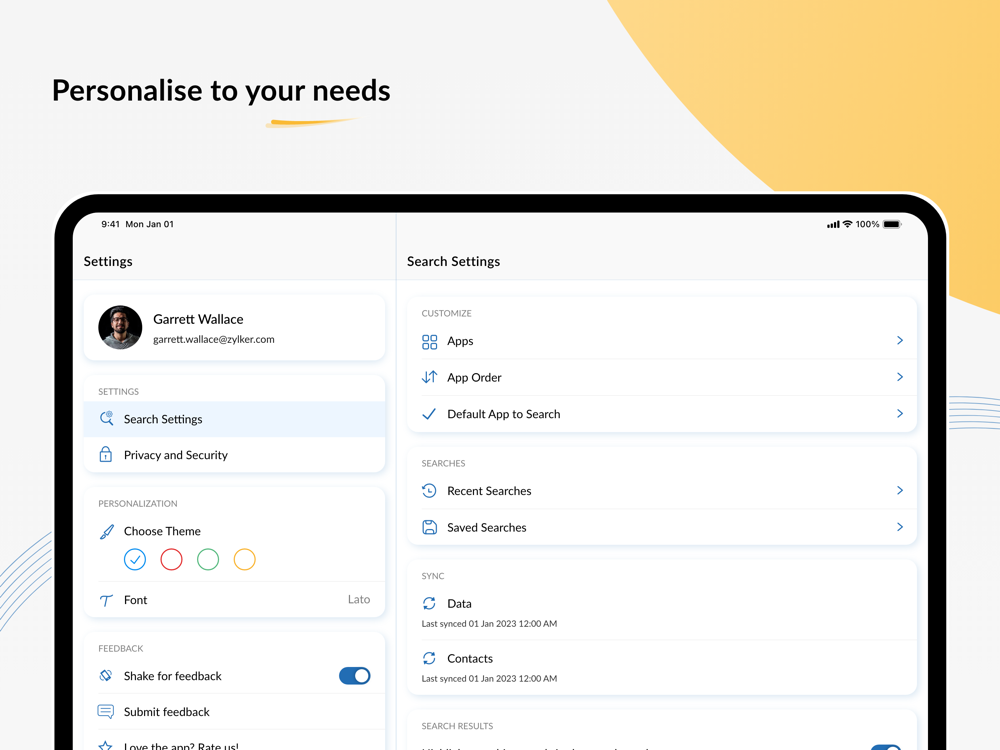The width and height of the screenshot is (1000, 750).
Task: Click Garrett Wallace's profile photo
Action: [120, 327]
